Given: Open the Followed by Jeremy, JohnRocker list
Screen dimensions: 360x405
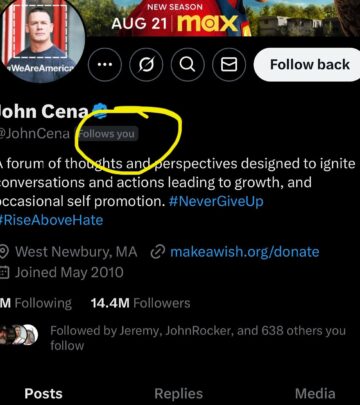Looking at the screenshot, I should pos(198,338).
